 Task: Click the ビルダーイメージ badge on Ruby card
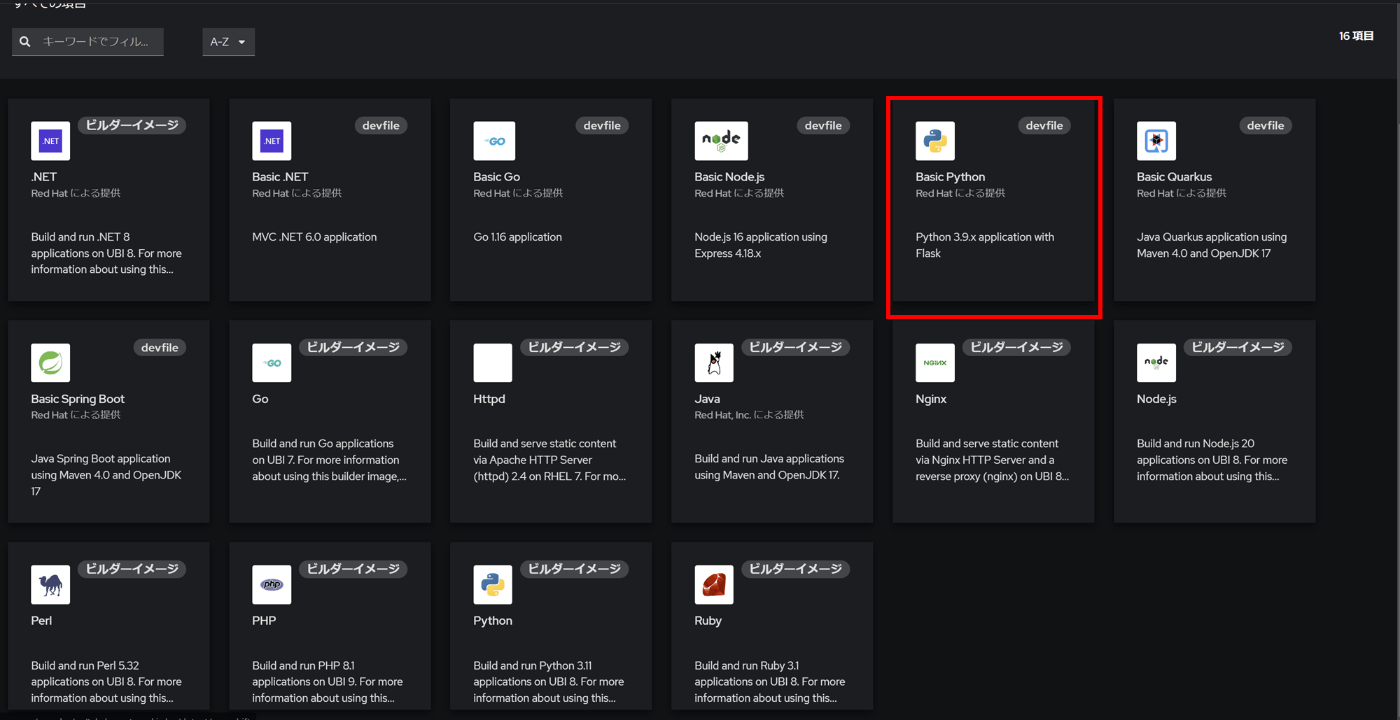(x=795, y=569)
